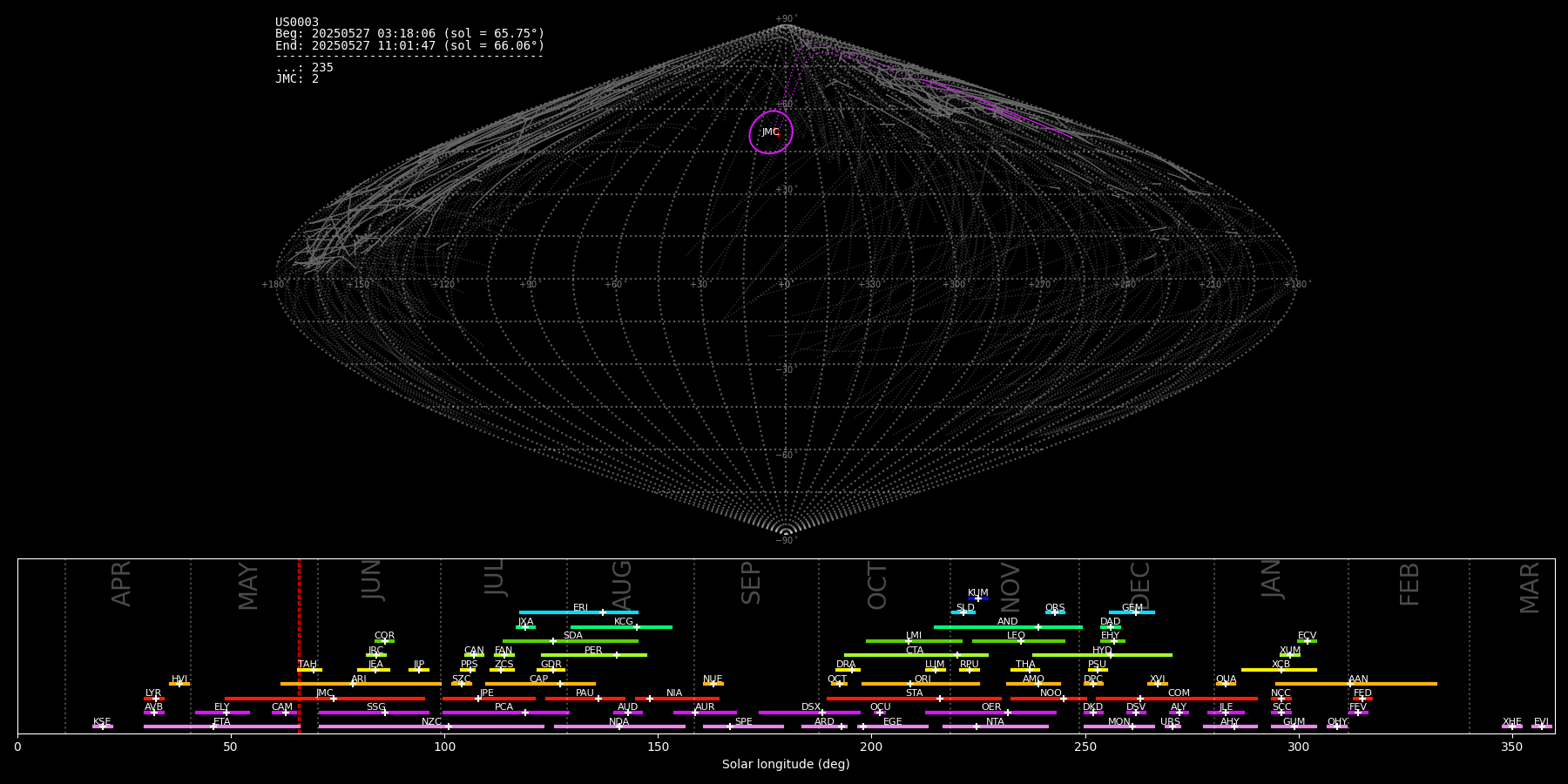This screenshot has width=1568, height=784.
Task: Click the OER shower label
Action: pos(991,706)
